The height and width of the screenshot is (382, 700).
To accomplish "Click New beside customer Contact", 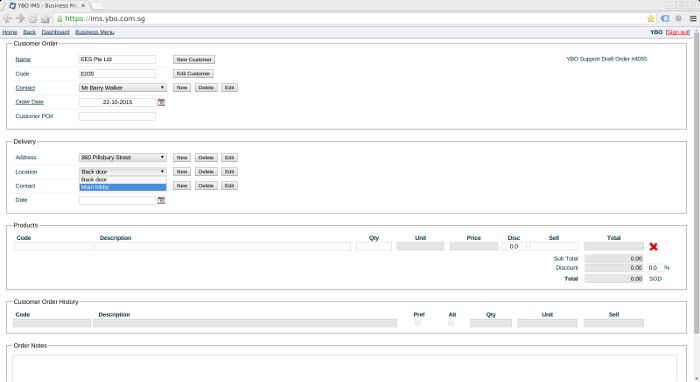I will (x=182, y=88).
